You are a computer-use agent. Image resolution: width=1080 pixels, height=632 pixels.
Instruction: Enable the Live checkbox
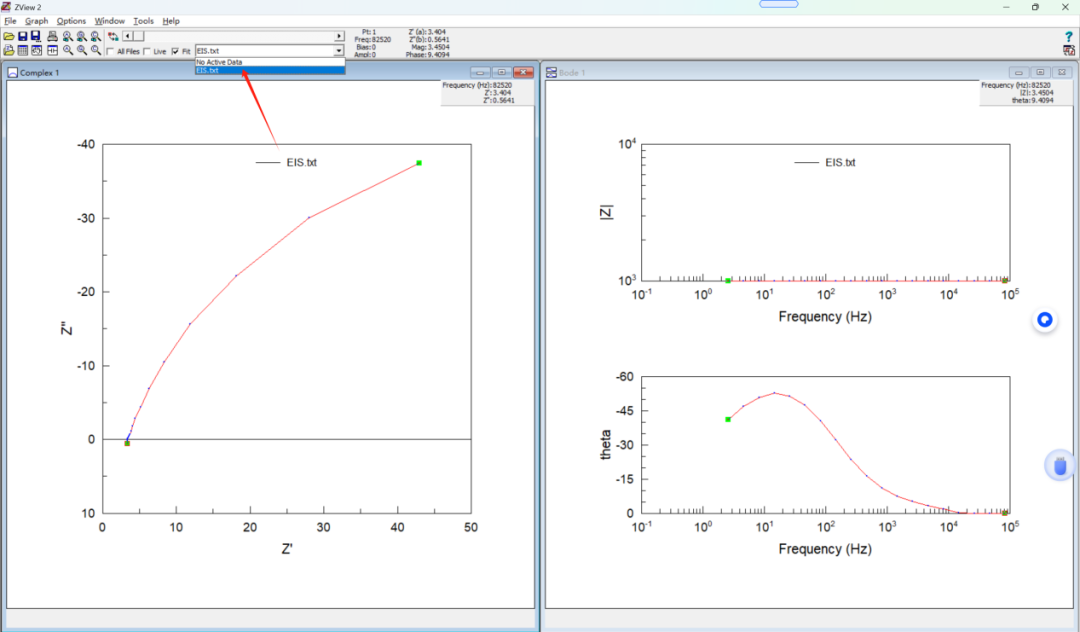[x=147, y=52]
